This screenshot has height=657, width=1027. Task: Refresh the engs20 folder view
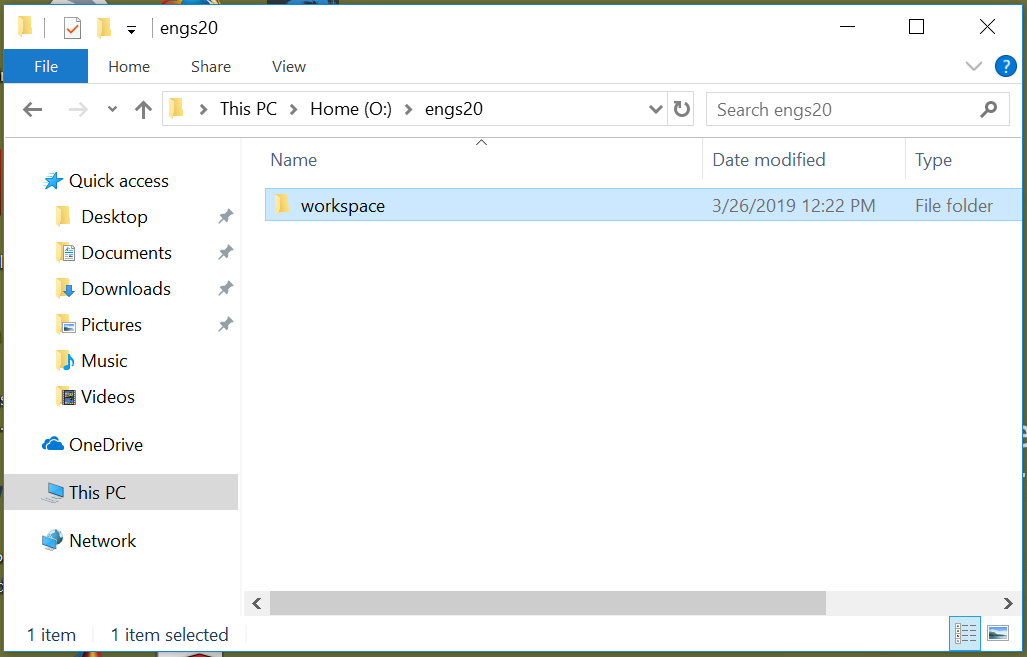681,109
